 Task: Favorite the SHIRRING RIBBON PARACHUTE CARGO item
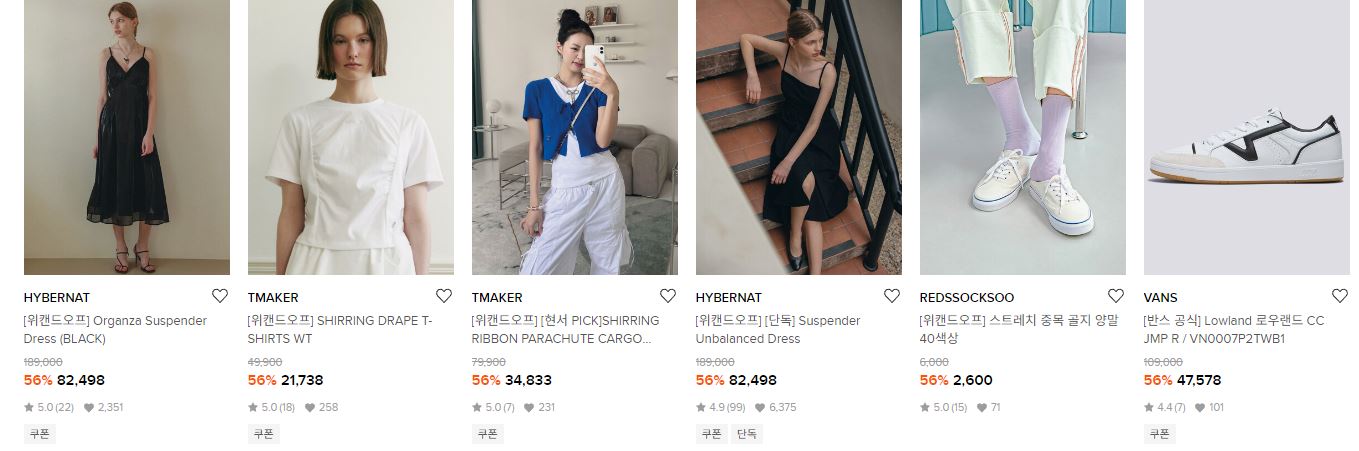[668, 296]
